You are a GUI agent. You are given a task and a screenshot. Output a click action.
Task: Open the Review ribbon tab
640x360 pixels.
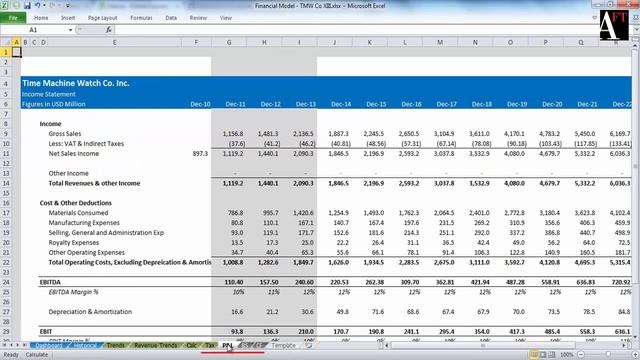[x=198, y=18]
